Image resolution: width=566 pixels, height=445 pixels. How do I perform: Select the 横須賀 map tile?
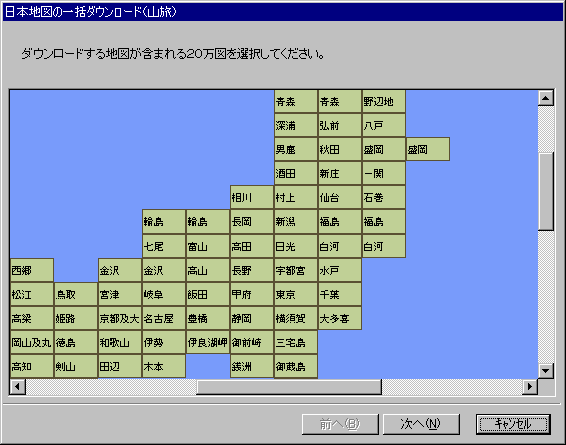[x=296, y=318]
